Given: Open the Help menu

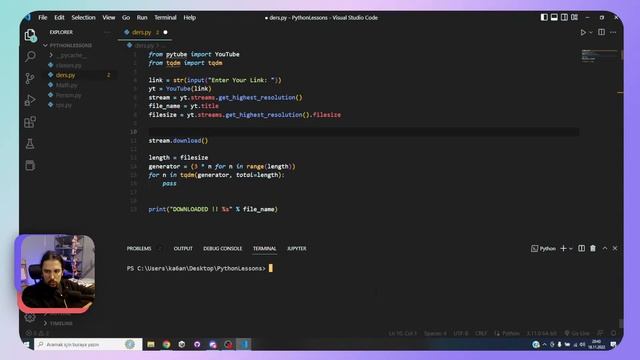Looking at the screenshot, I should 189,18.
